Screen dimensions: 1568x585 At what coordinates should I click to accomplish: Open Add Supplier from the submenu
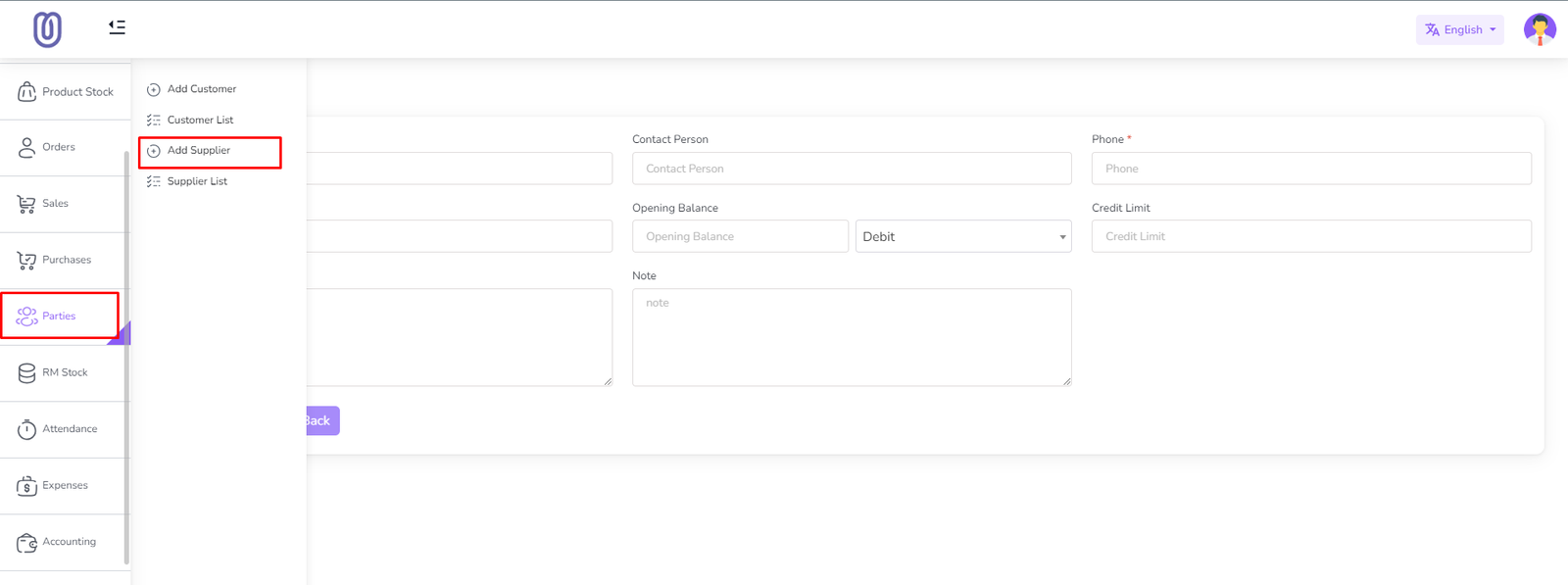(199, 151)
